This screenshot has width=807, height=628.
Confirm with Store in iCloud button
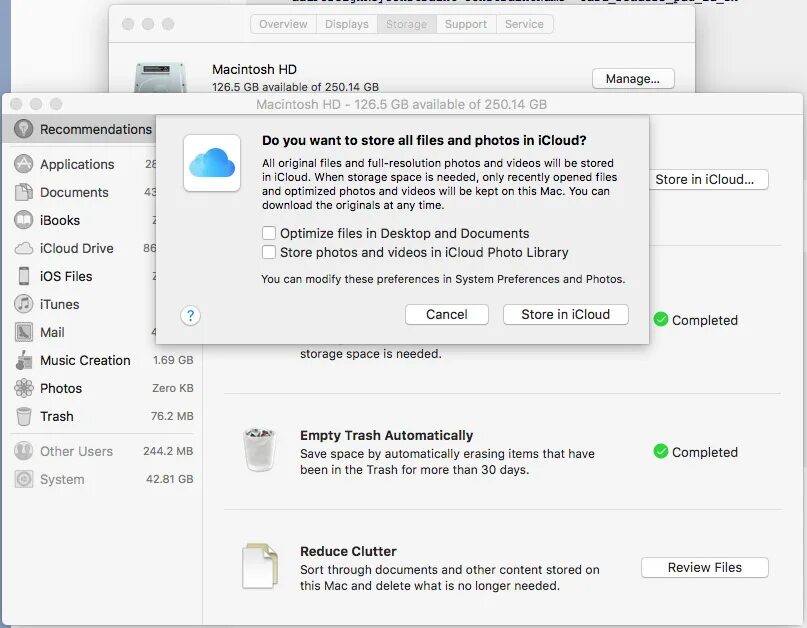565,315
